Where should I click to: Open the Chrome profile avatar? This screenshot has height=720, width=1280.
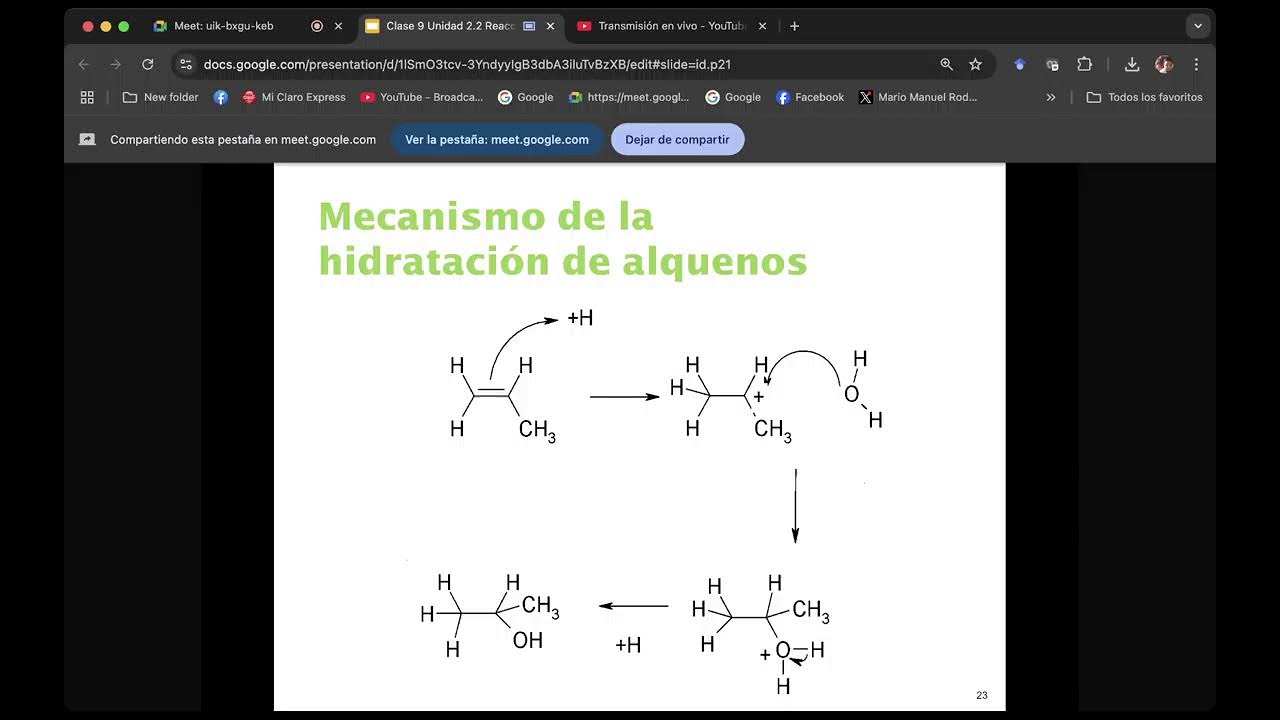pos(1164,64)
